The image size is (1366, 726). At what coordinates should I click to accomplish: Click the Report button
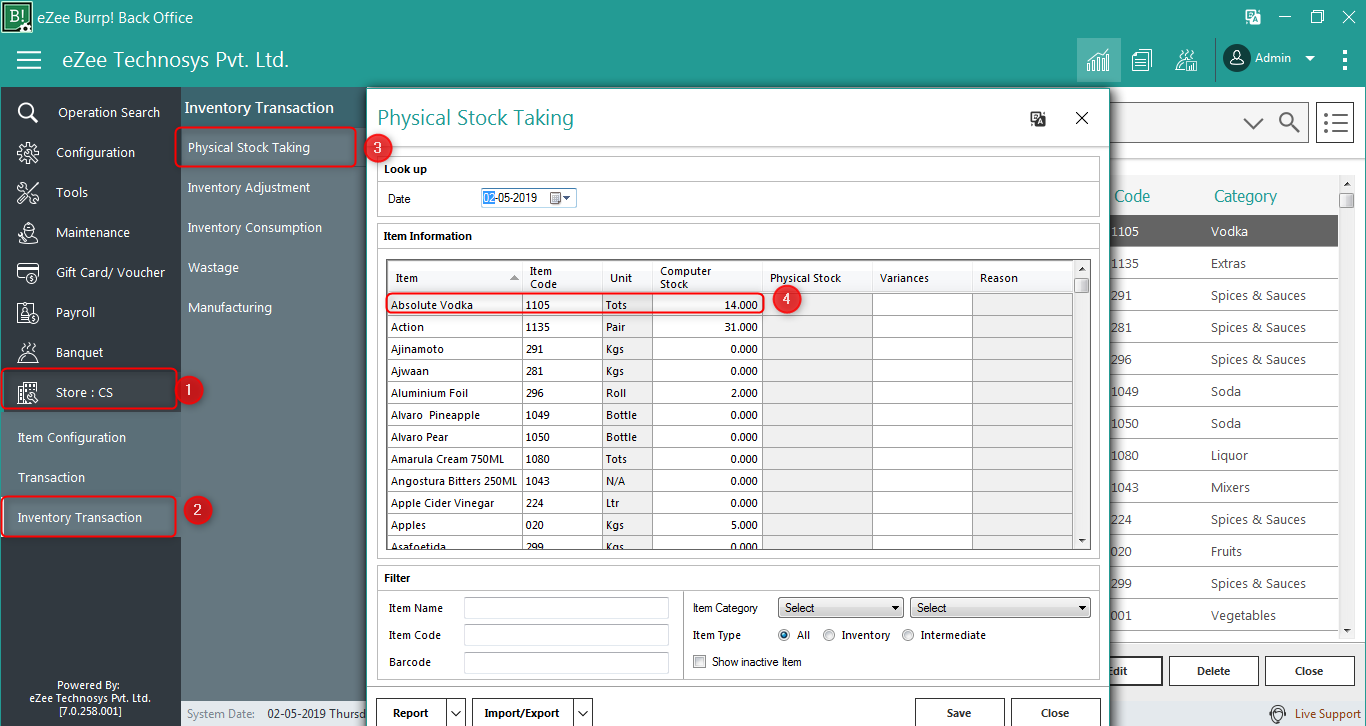coord(411,713)
